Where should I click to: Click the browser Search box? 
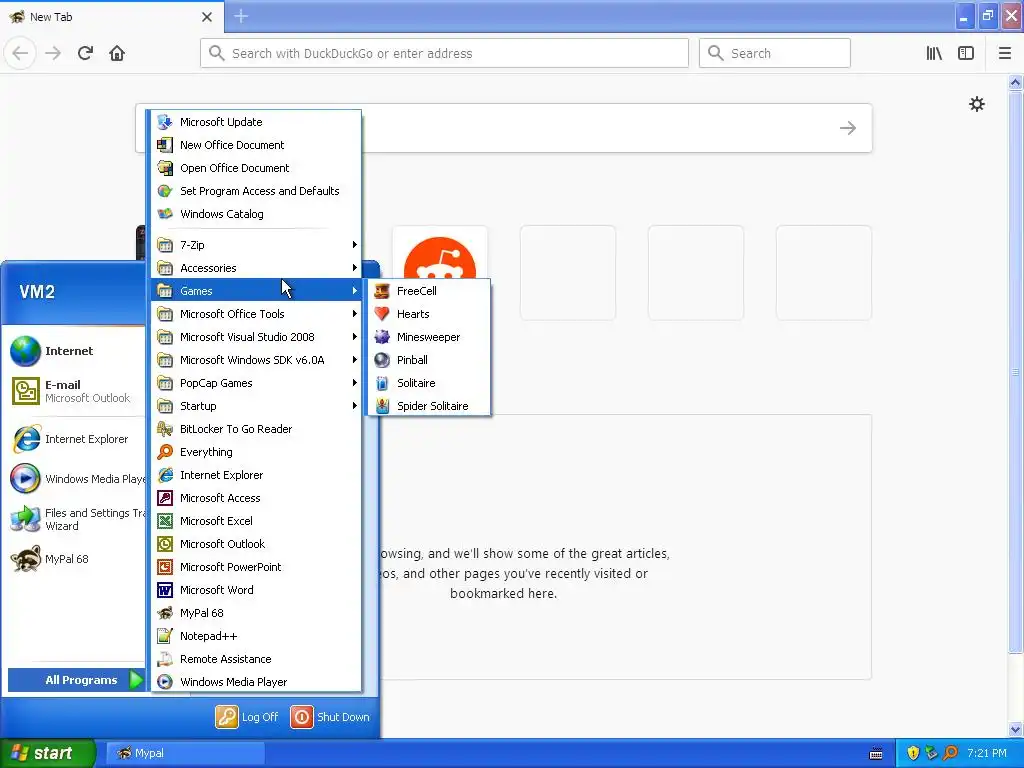click(775, 54)
